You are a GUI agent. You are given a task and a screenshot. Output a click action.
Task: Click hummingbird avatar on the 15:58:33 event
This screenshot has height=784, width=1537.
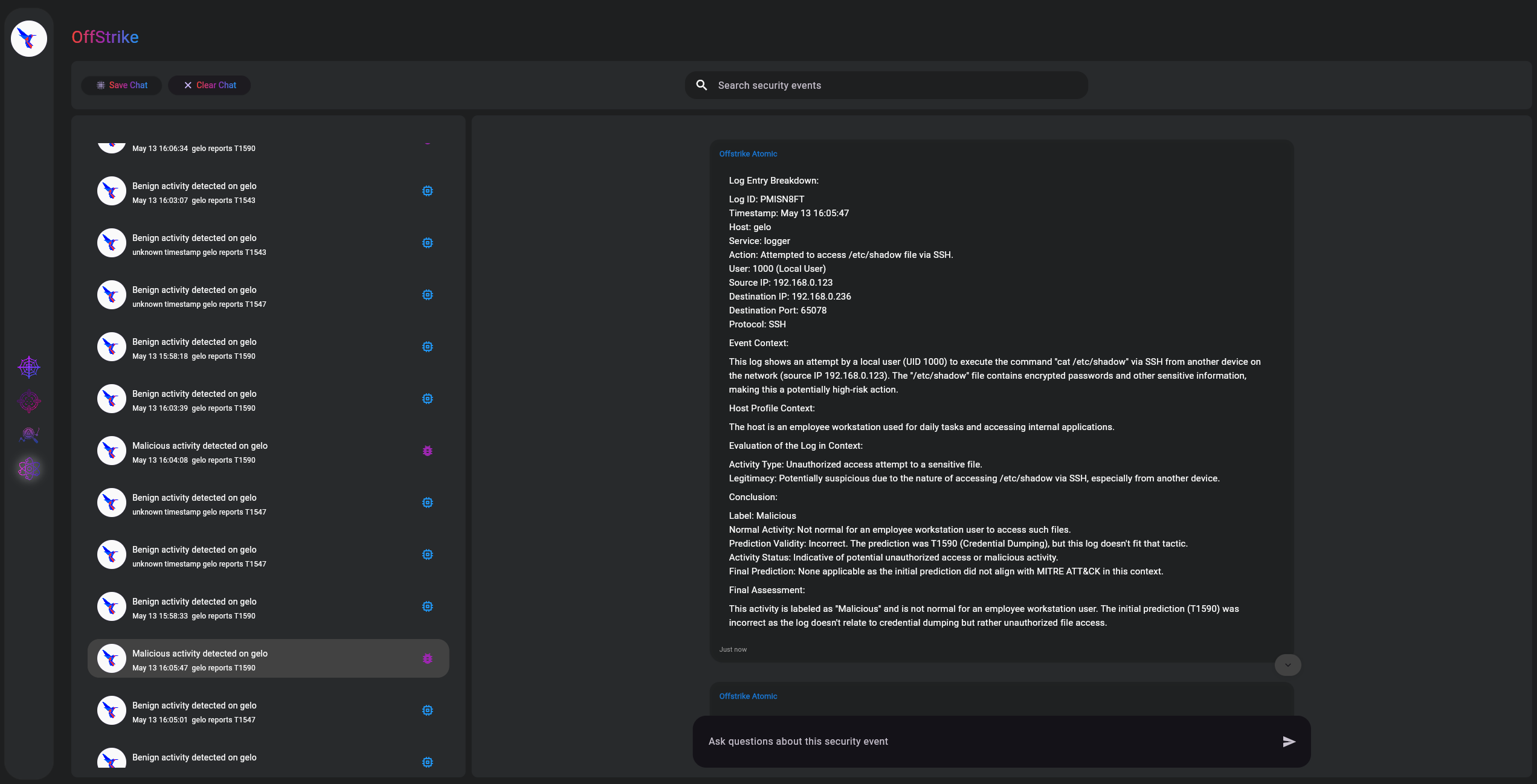coord(112,606)
